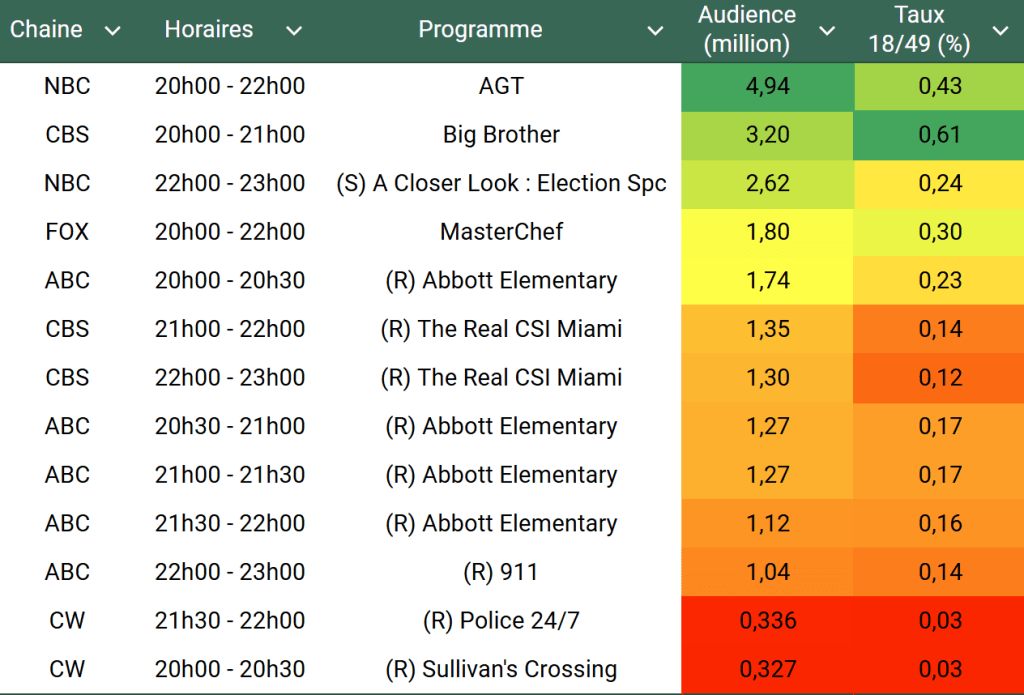Click the Programme header label

[480, 30]
